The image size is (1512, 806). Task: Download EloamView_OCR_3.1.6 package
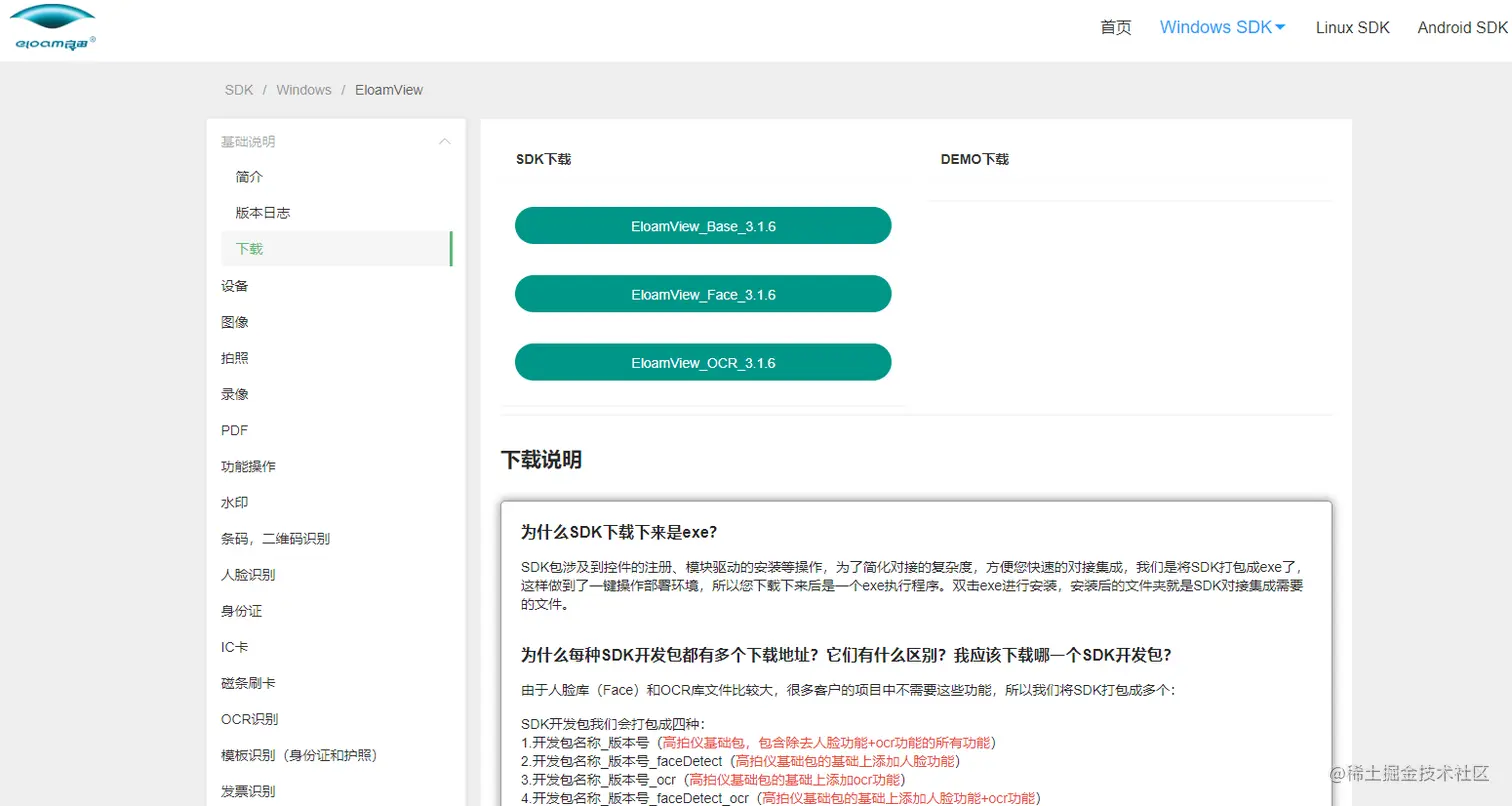pyautogui.click(x=703, y=362)
